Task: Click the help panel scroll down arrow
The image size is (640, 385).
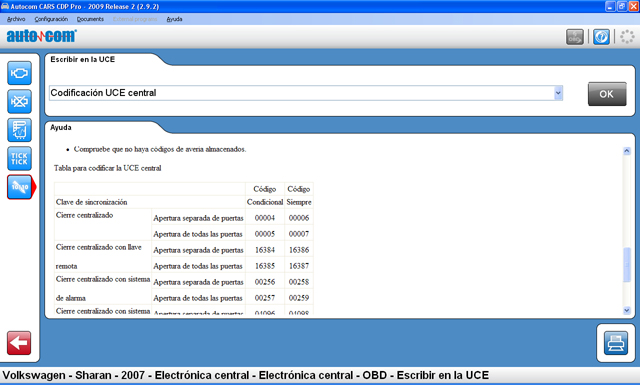Action: pyautogui.click(x=627, y=311)
